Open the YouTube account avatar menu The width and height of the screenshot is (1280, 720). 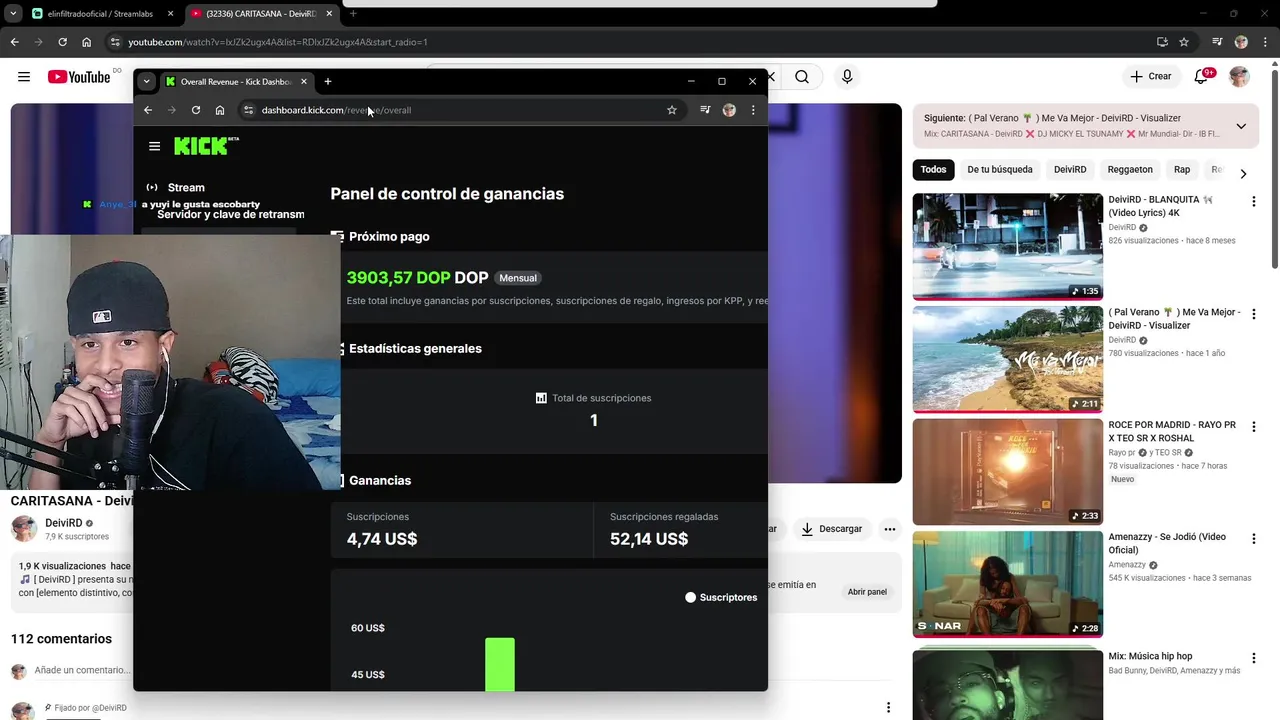[x=1240, y=77]
